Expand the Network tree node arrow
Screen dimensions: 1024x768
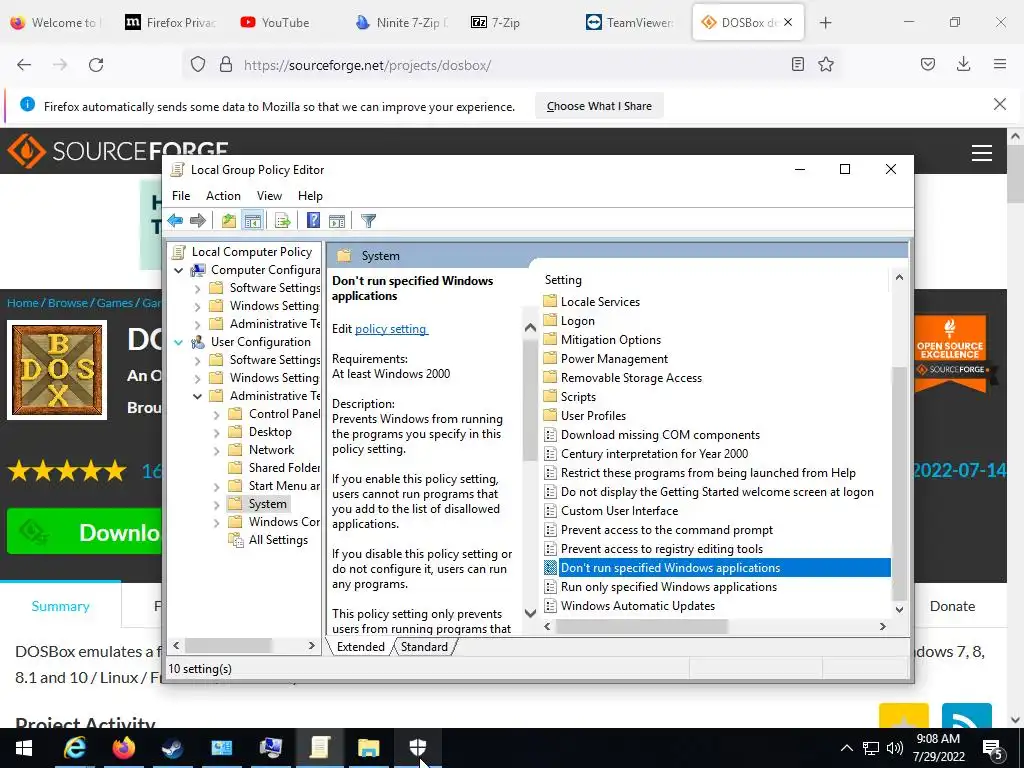(216, 450)
